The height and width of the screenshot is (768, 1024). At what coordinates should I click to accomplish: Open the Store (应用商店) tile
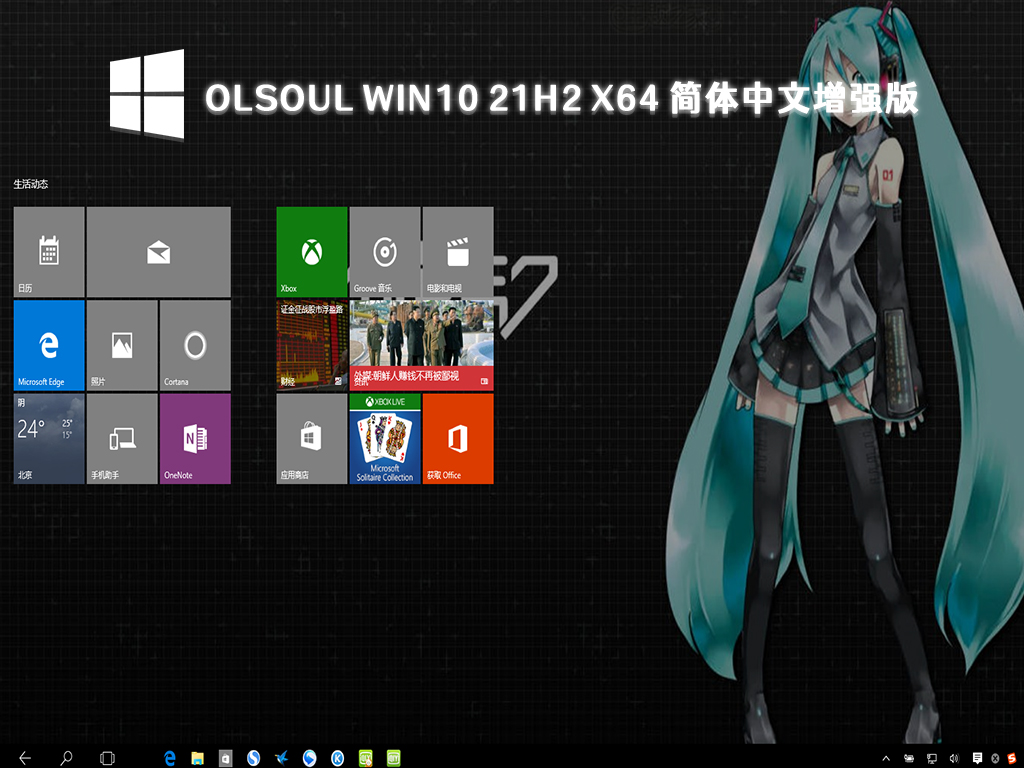(x=311, y=438)
